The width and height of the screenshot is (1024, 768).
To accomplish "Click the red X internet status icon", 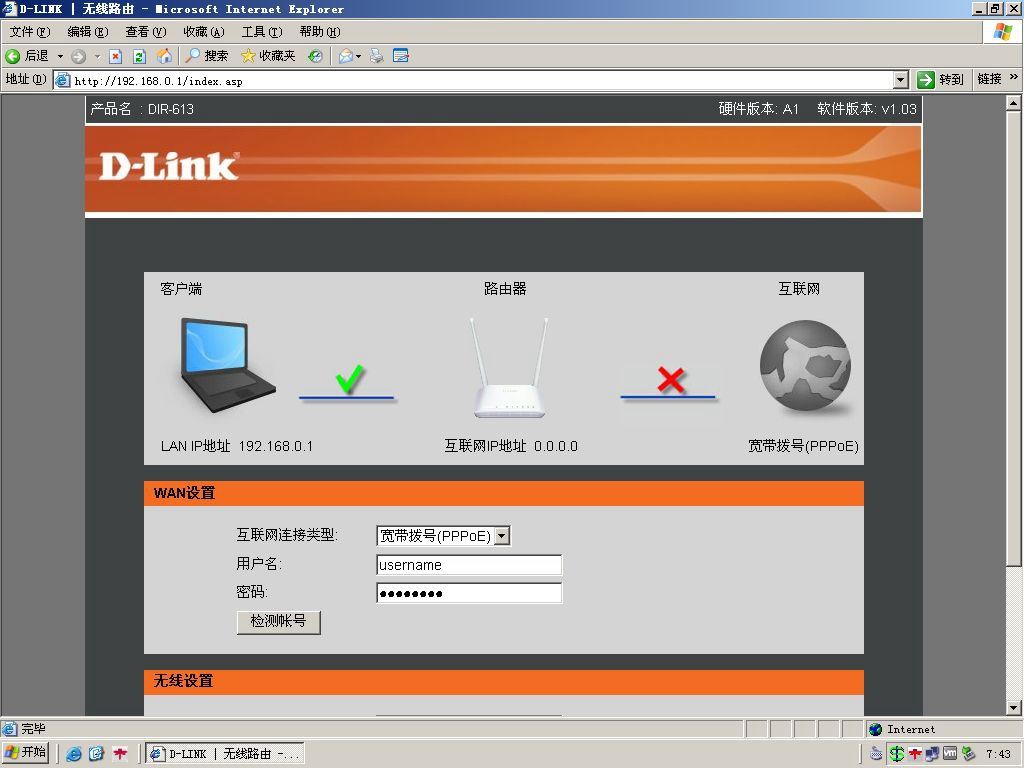I will pos(671,379).
